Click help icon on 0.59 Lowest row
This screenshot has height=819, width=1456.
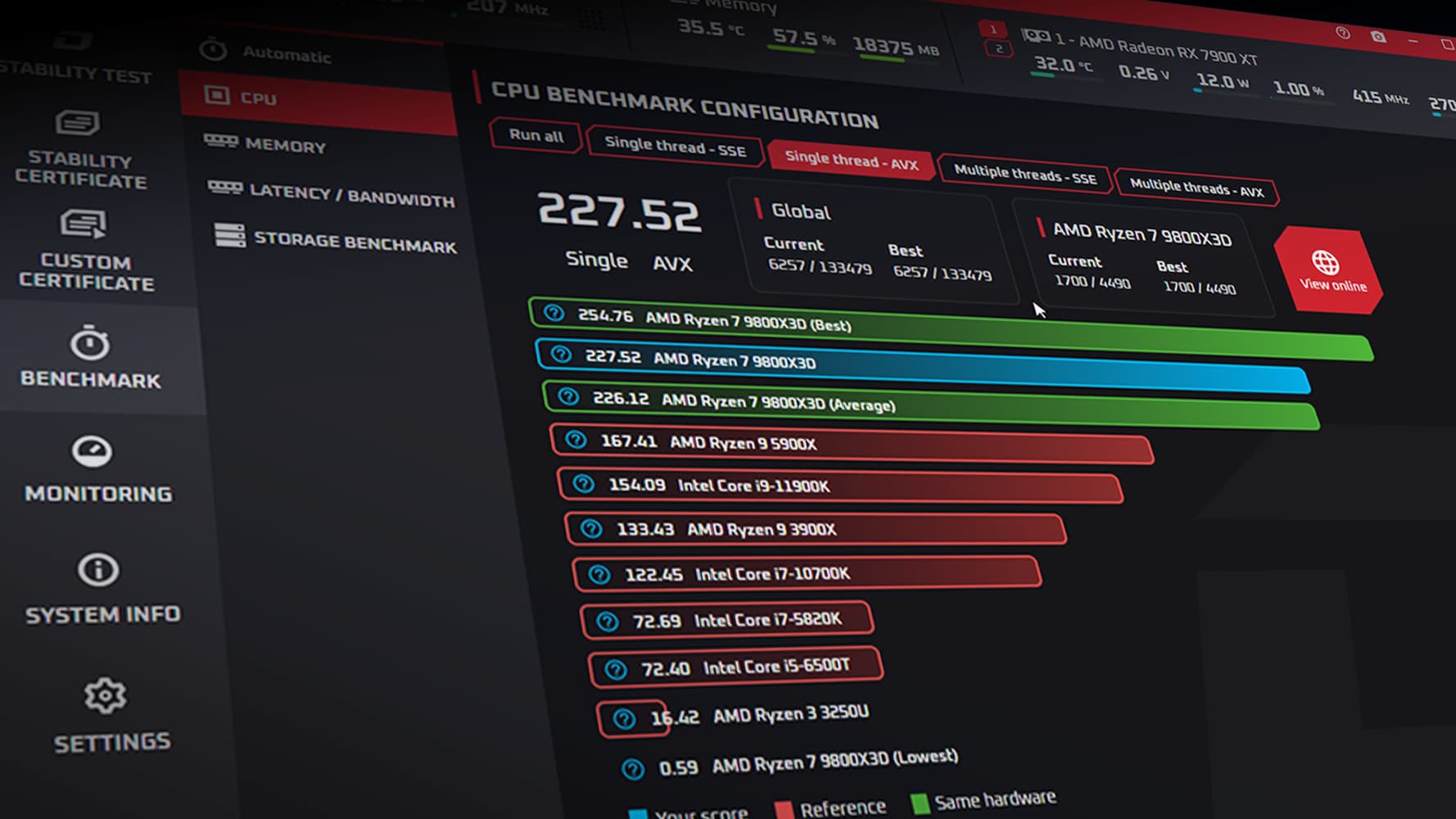click(x=632, y=769)
